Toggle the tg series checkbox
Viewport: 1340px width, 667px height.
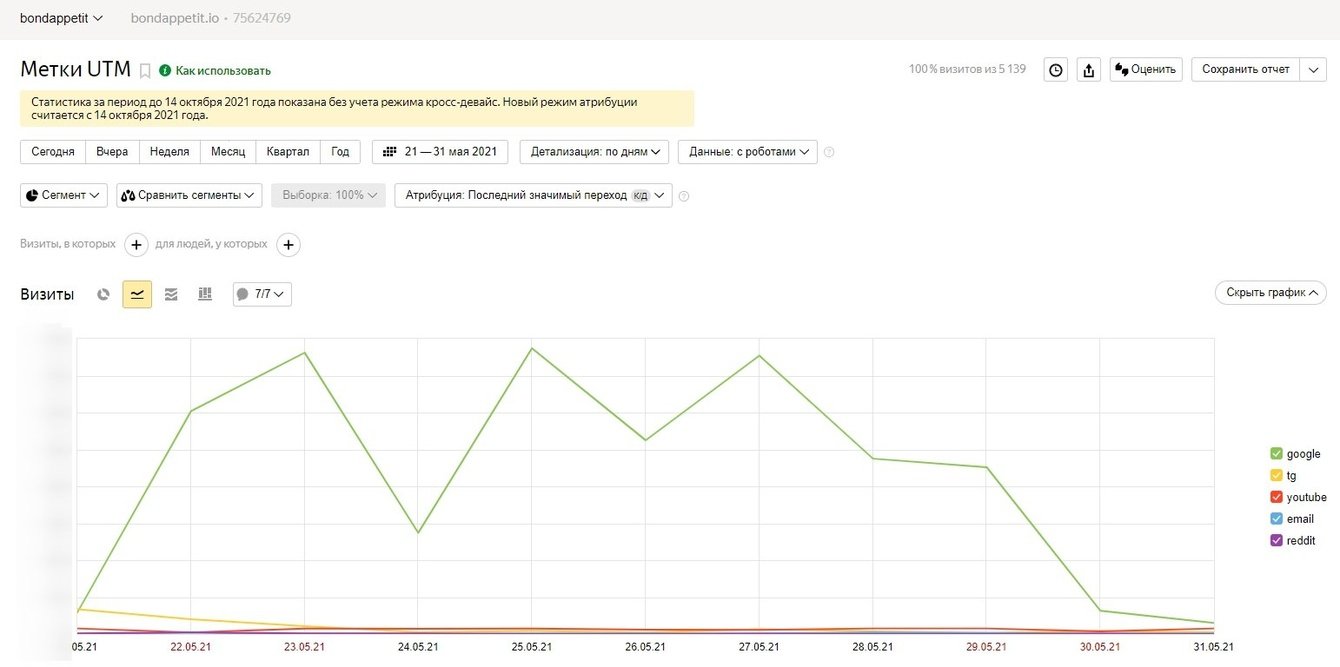pyautogui.click(x=1276, y=476)
